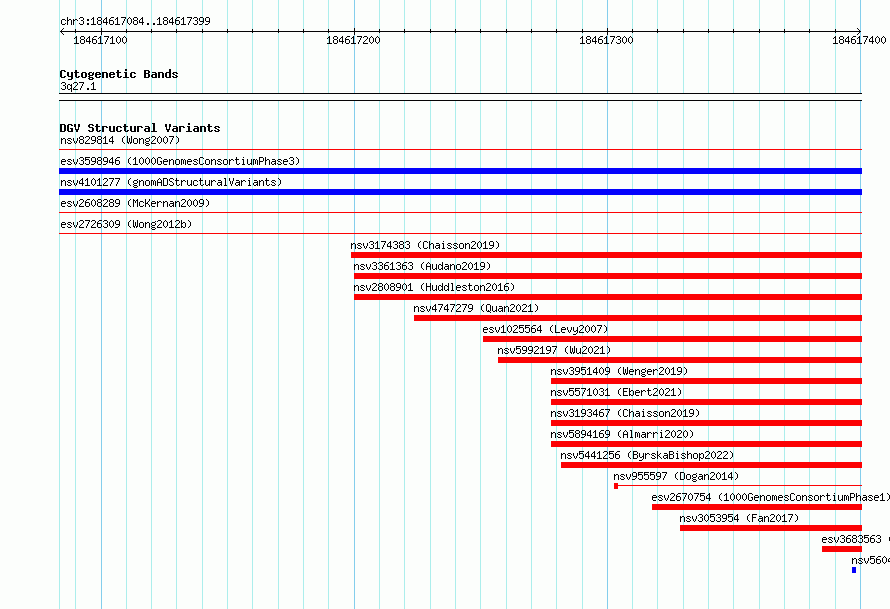The height and width of the screenshot is (609, 890).
Task: Click the chr3:184617084..184617399 coordinate text
Action: (135, 21)
